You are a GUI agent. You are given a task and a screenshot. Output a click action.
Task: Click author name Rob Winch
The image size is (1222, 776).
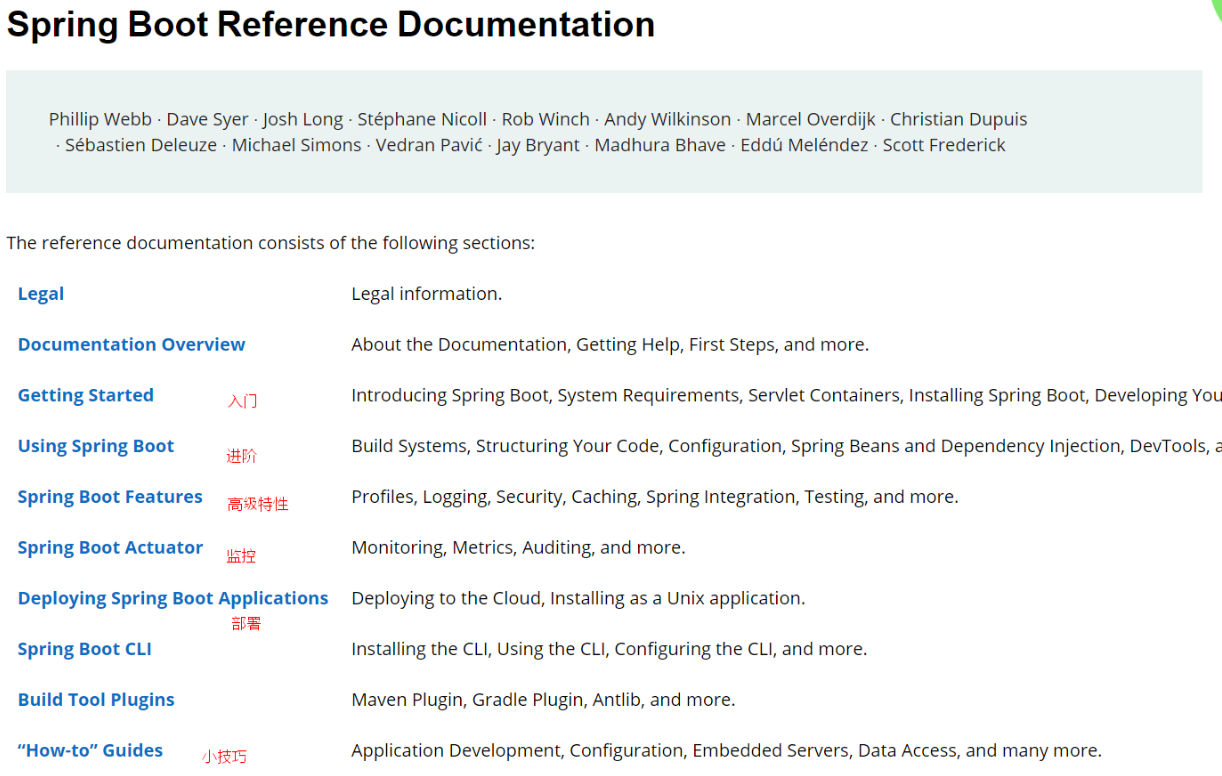click(x=545, y=120)
